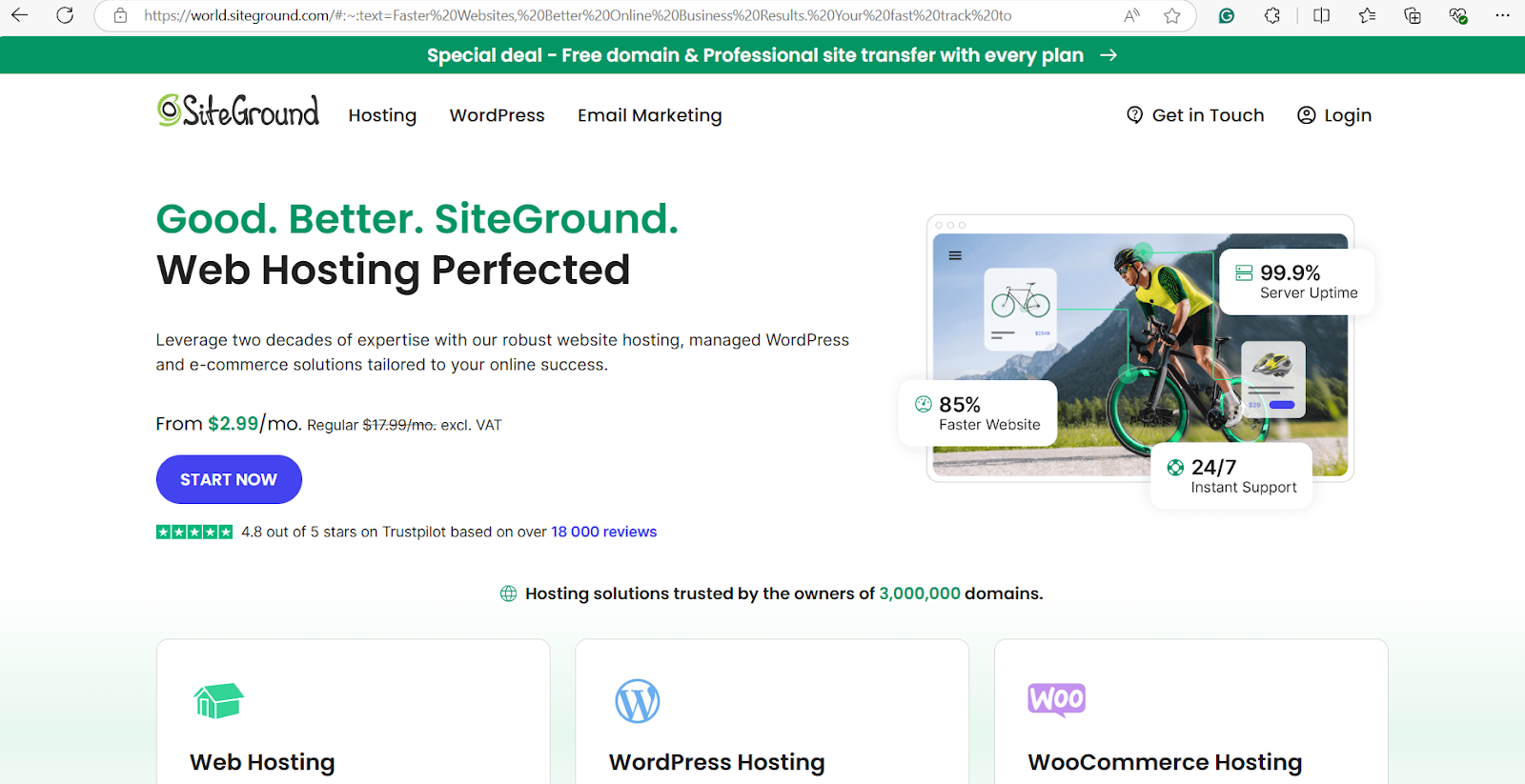Click the purple Woo logo icon
The height and width of the screenshot is (784, 1525).
pyautogui.click(x=1057, y=700)
